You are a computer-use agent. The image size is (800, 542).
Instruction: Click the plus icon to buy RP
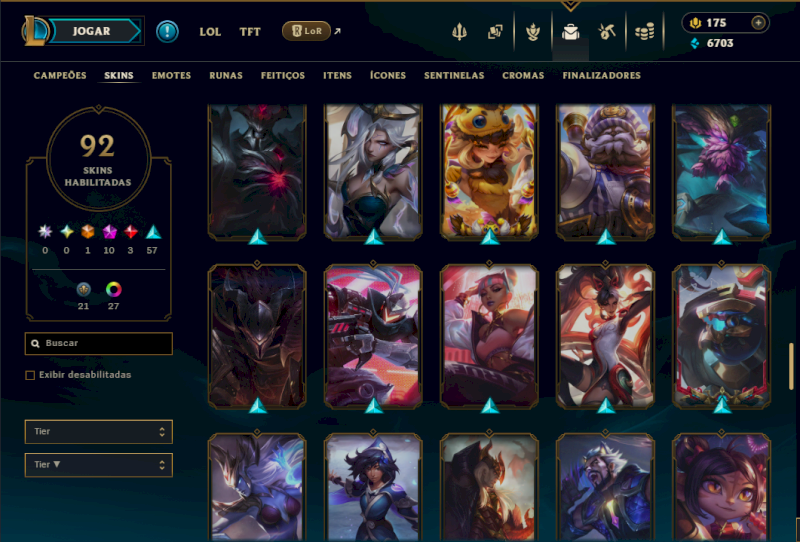758,23
